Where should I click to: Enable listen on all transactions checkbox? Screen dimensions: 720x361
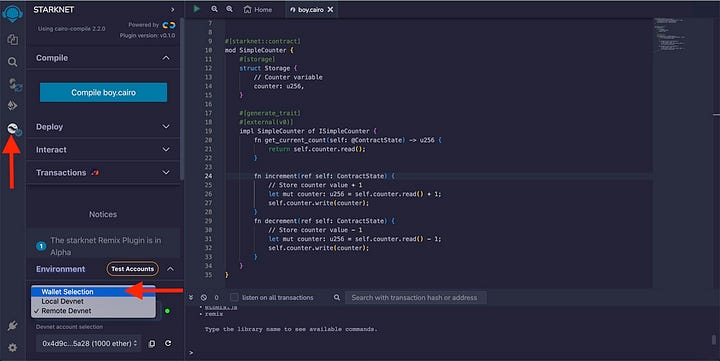pos(234,297)
